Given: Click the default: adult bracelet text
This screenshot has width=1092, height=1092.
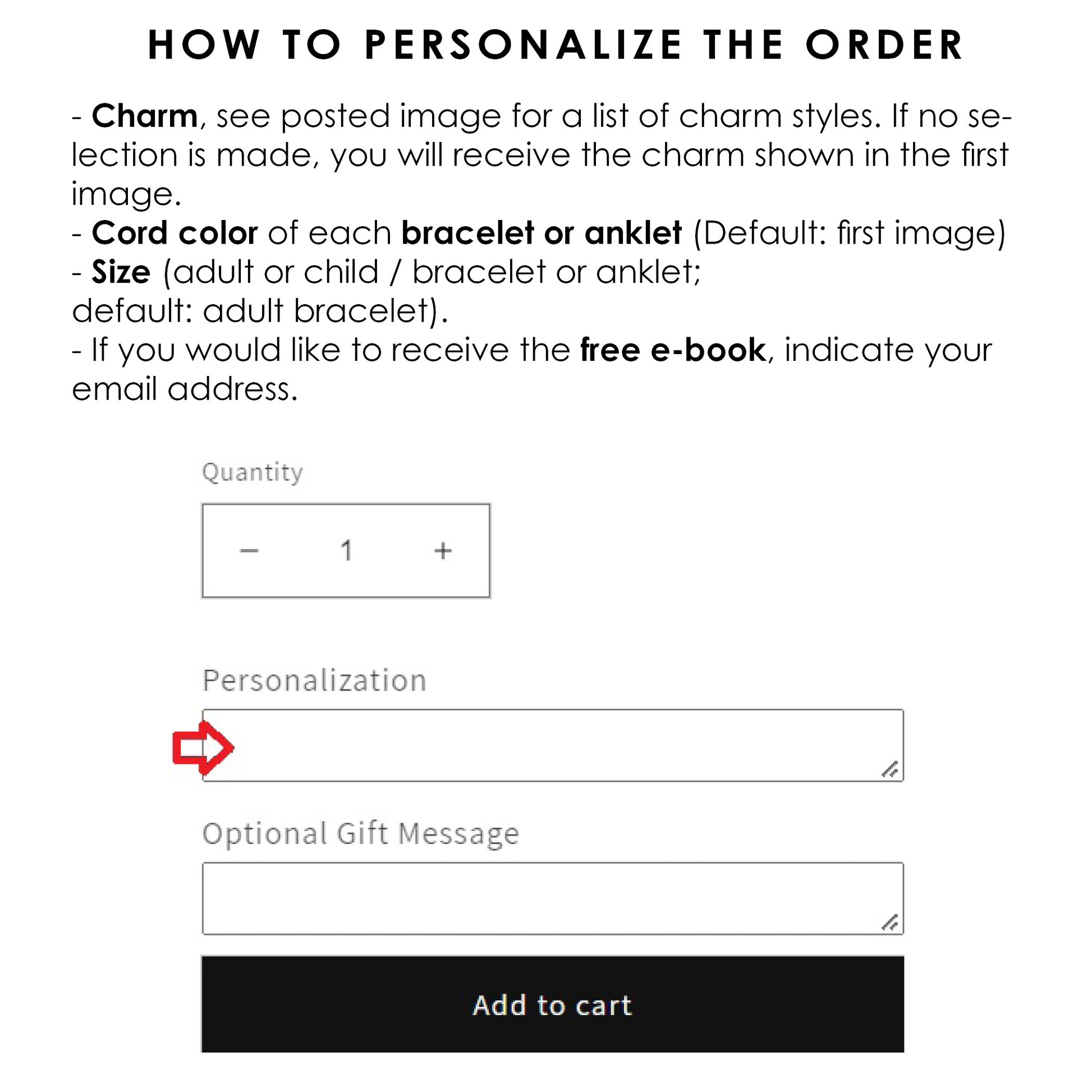Looking at the screenshot, I should point(260,311).
